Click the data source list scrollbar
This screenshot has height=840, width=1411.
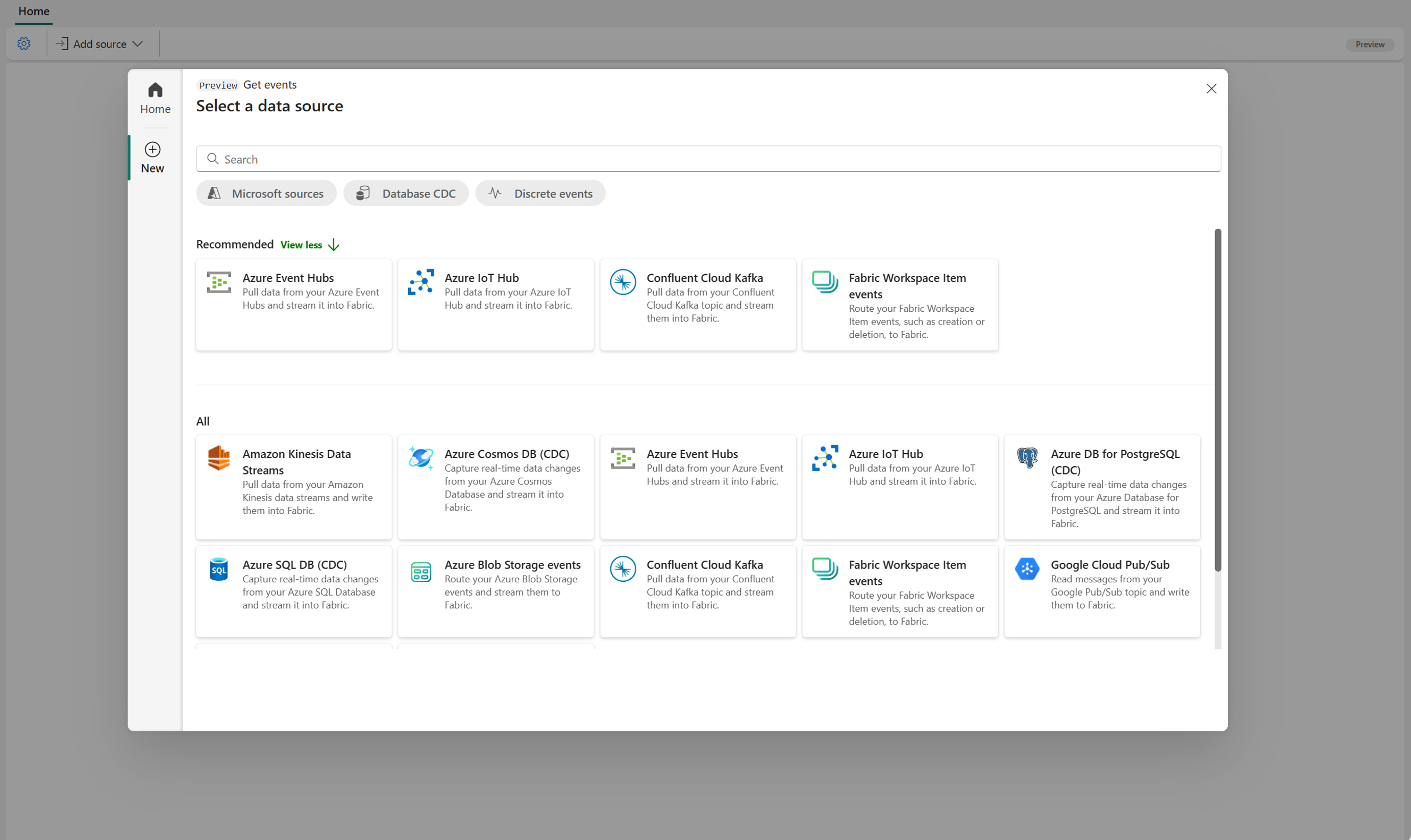1218,400
